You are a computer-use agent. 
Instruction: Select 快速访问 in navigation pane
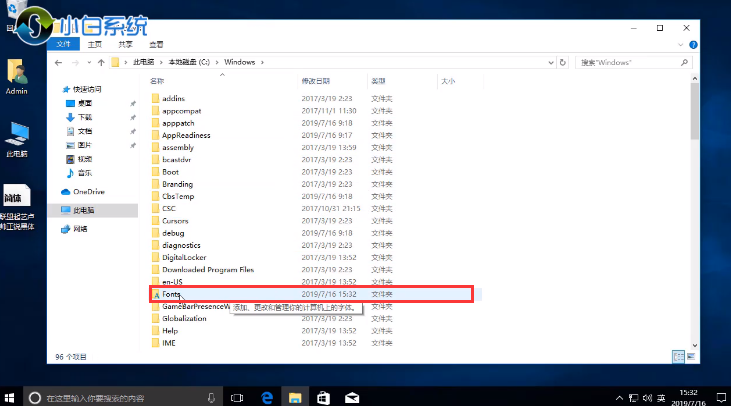coord(87,89)
